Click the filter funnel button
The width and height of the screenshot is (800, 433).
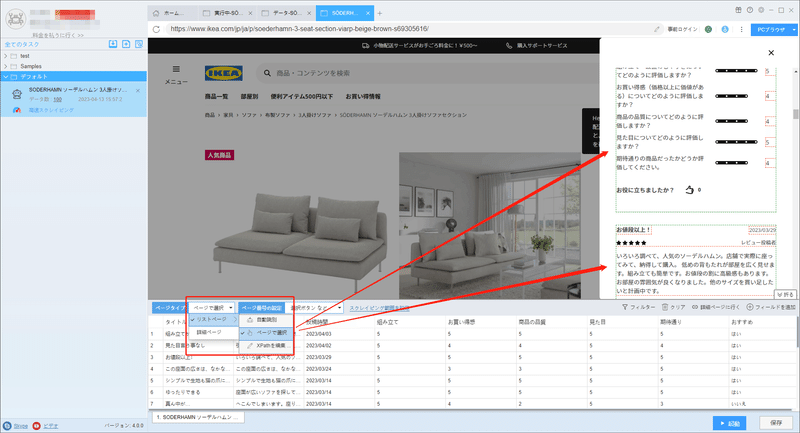638,307
